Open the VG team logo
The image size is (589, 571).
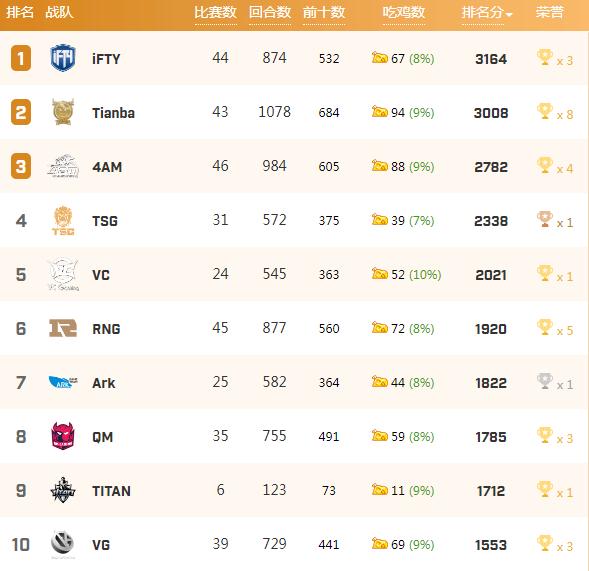(x=63, y=544)
